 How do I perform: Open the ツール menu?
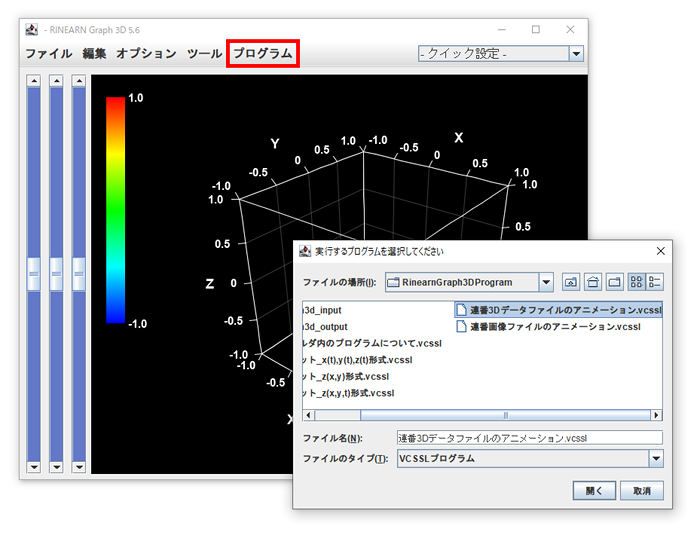click(204, 54)
